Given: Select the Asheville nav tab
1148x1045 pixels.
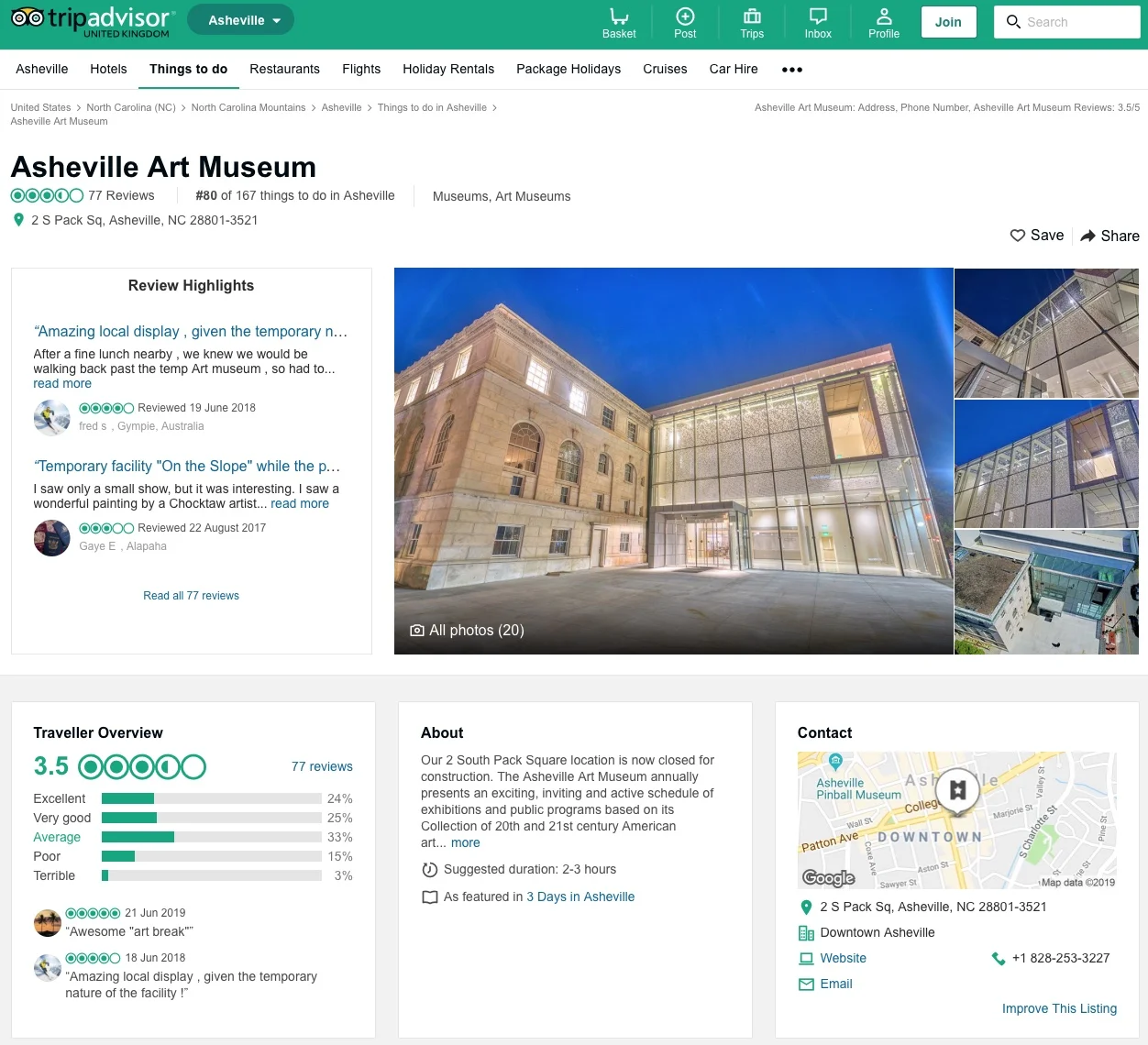Looking at the screenshot, I should pos(42,70).
